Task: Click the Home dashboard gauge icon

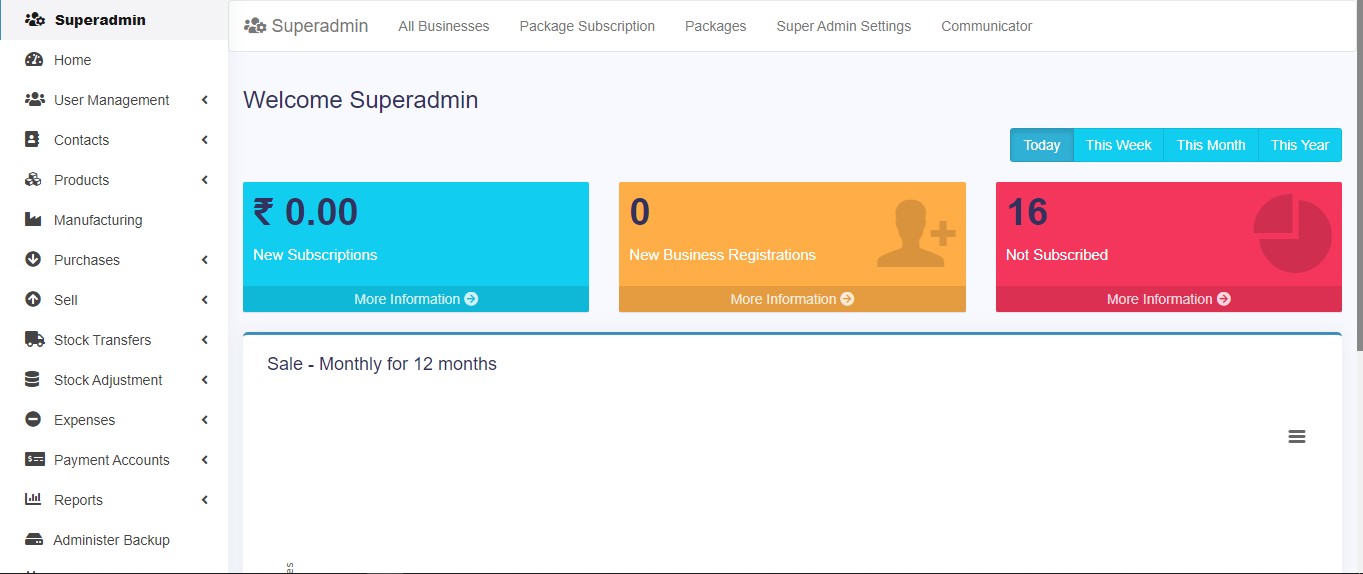Action: click(34, 60)
